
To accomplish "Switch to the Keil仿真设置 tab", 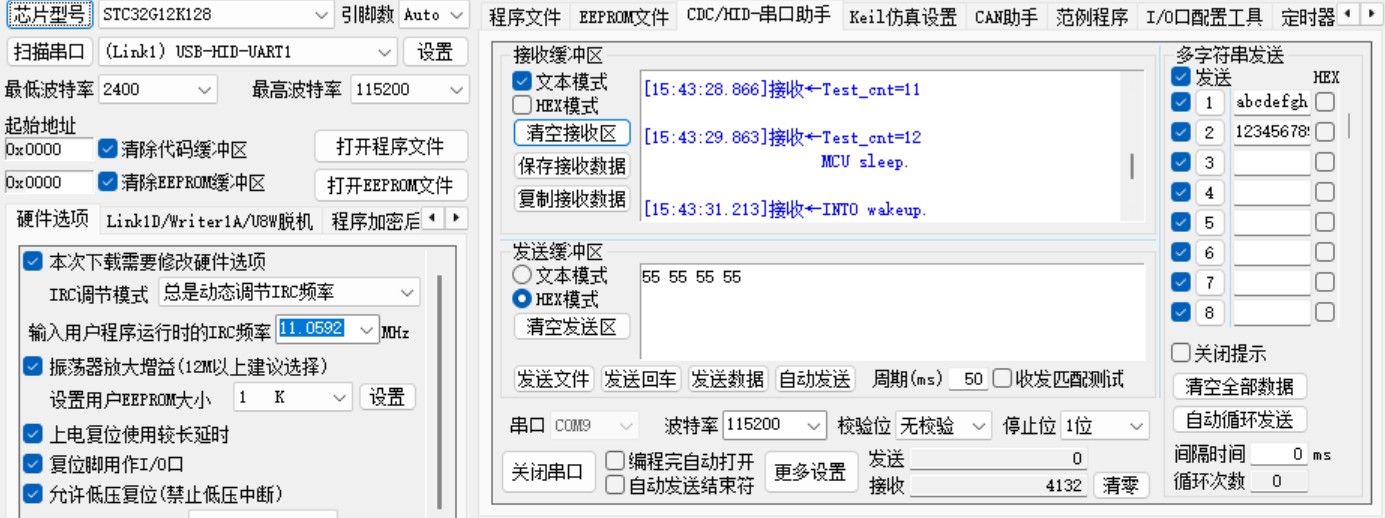I will (903, 17).
